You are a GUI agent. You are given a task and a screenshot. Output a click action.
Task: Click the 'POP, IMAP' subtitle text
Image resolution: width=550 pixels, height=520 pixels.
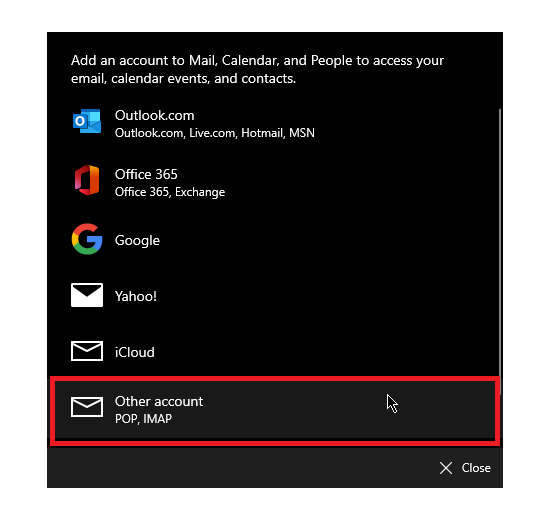click(x=143, y=419)
